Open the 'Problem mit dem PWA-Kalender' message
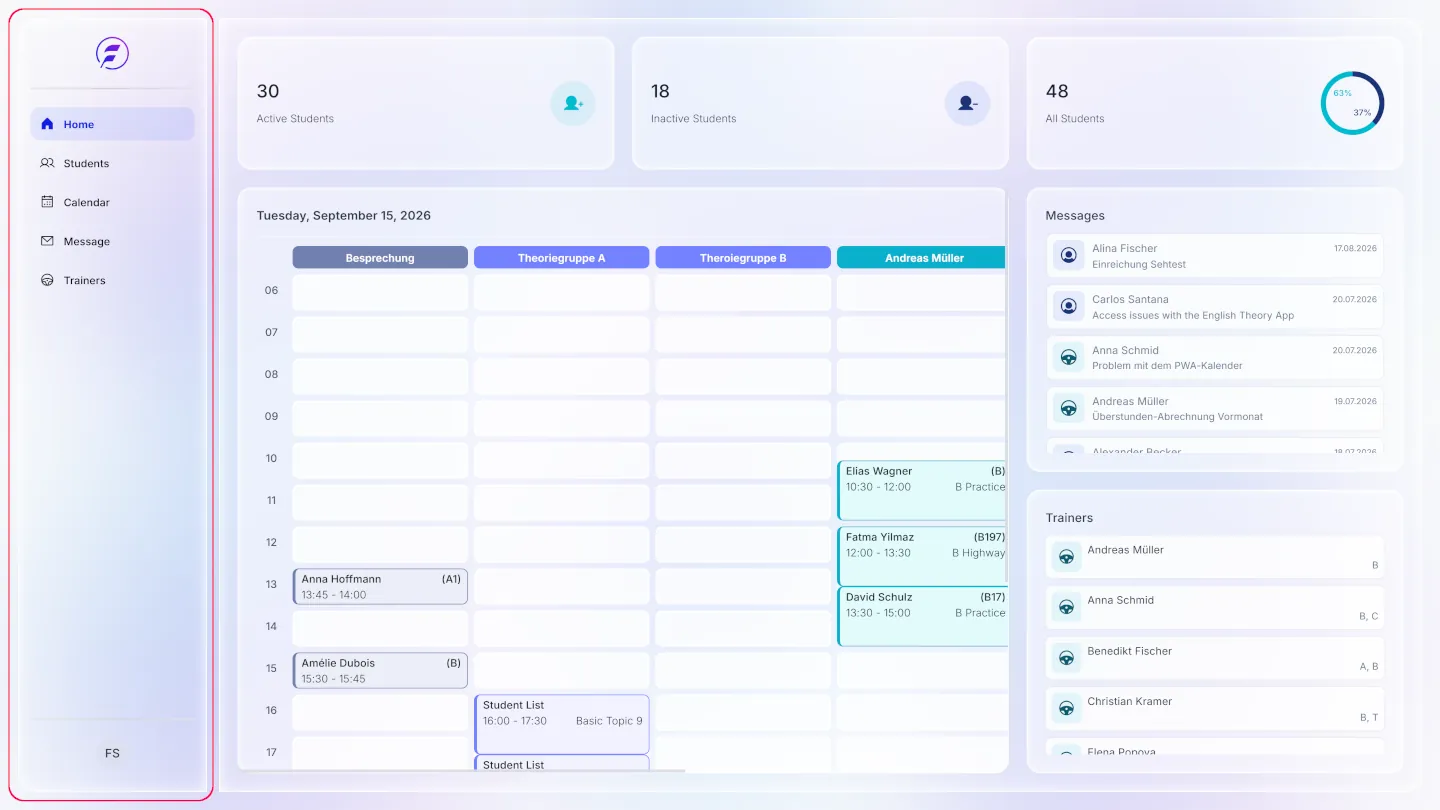The image size is (1440, 810). (1214, 358)
